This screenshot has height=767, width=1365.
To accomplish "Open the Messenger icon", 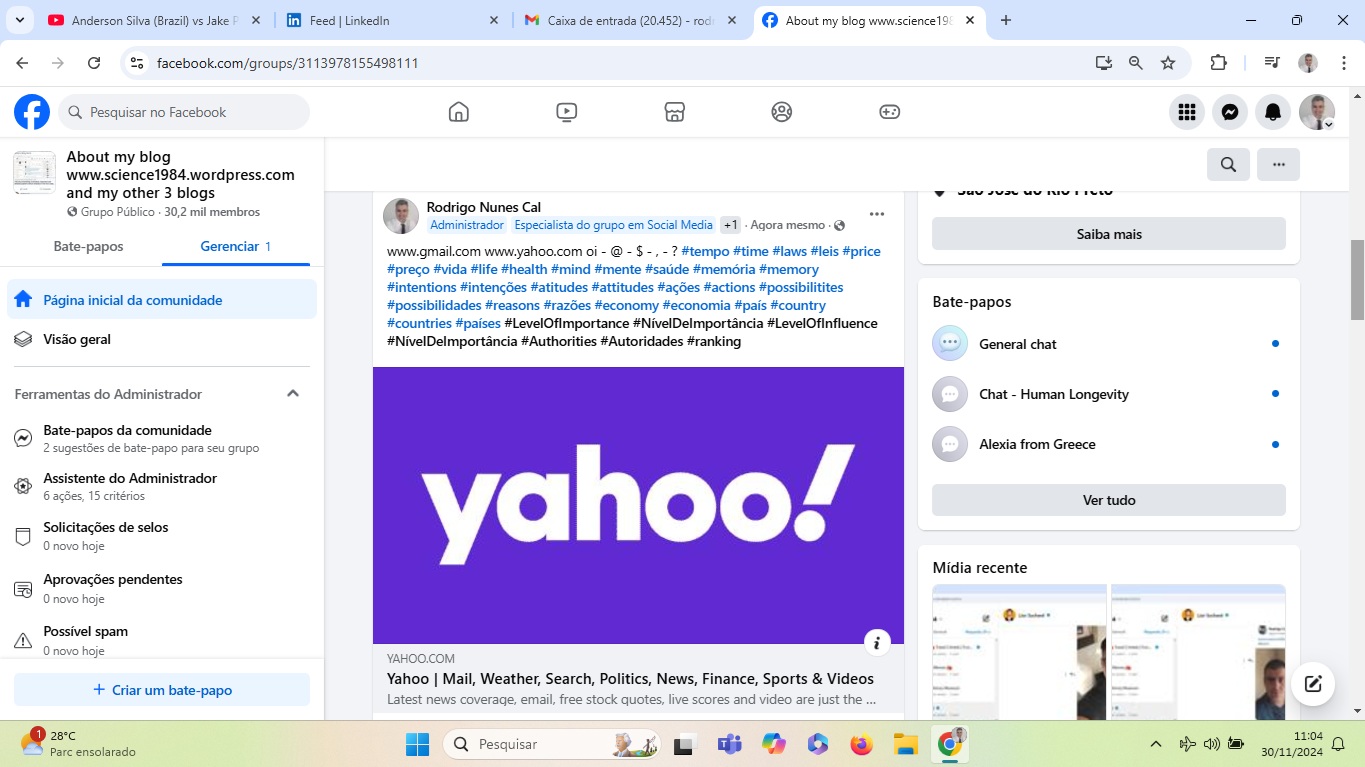I will pyautogui.click(x=1230, y=112).
